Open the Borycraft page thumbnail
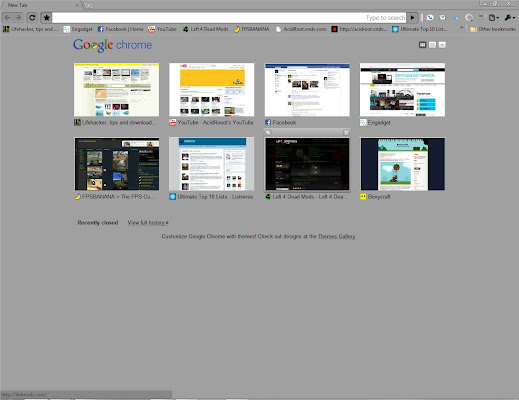Screen dimensions: 519x400 [x=402, y=164]
